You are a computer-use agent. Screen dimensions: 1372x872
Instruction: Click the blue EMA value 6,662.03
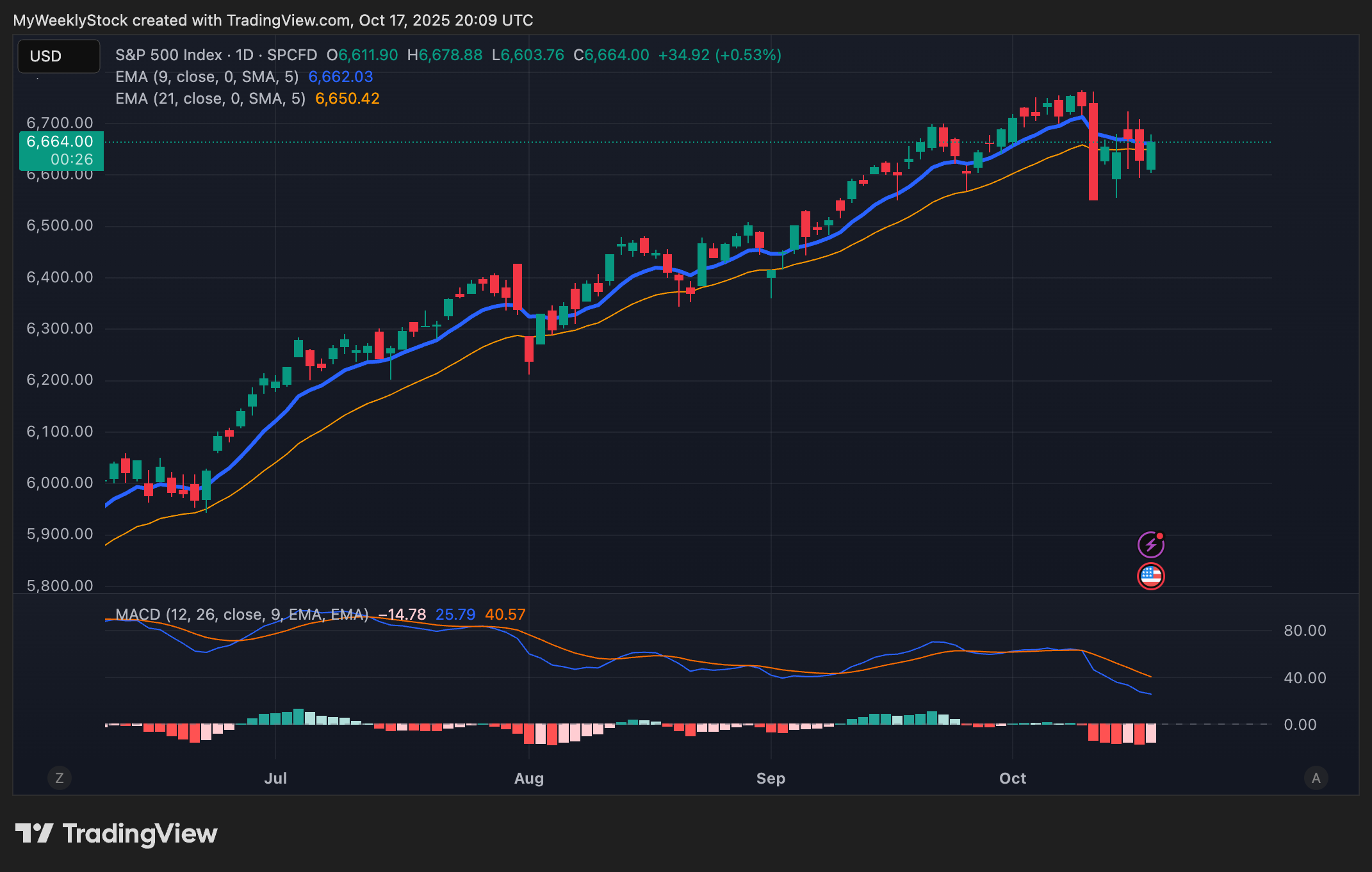tap(340, 77)
